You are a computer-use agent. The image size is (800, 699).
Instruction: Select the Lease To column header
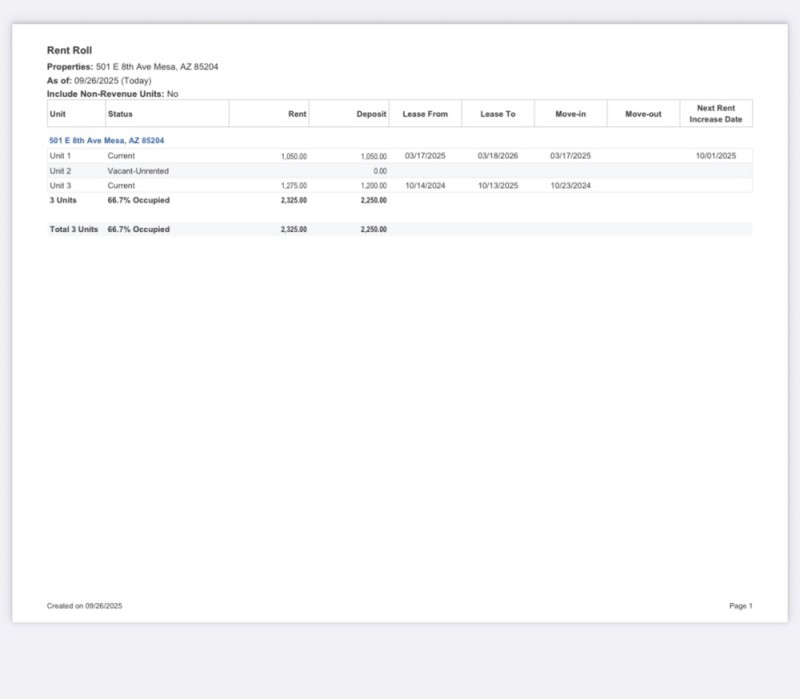click(498, 114)
